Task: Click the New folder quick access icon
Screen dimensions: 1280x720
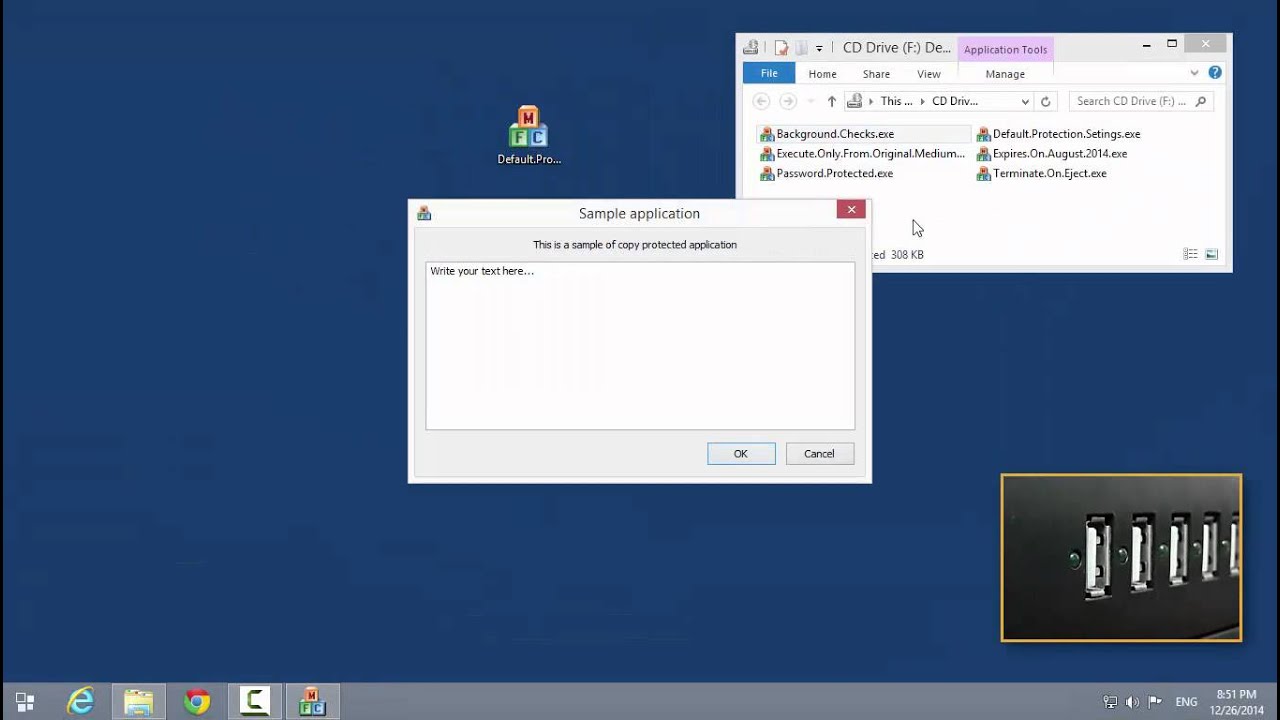Action: [x=801, y=48]
